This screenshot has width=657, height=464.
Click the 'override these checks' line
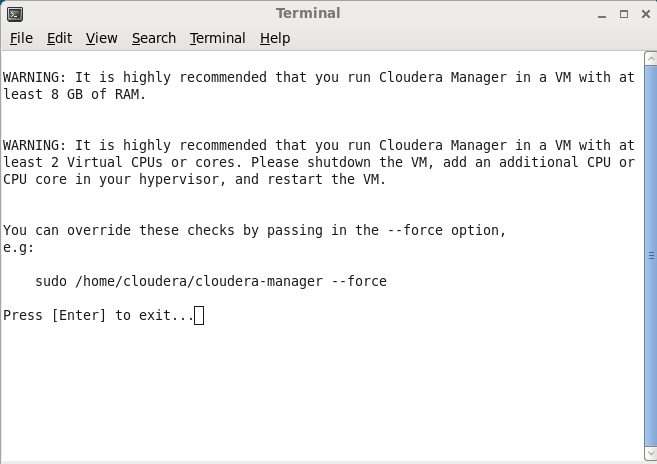pos(254,230)
